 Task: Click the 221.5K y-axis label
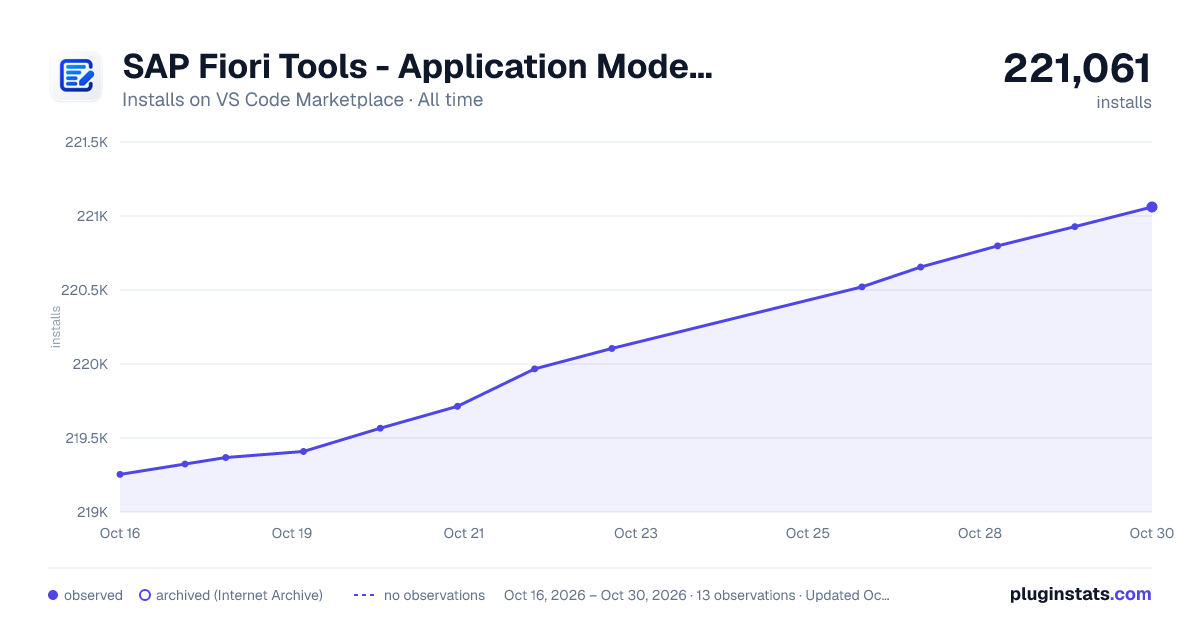86,142
